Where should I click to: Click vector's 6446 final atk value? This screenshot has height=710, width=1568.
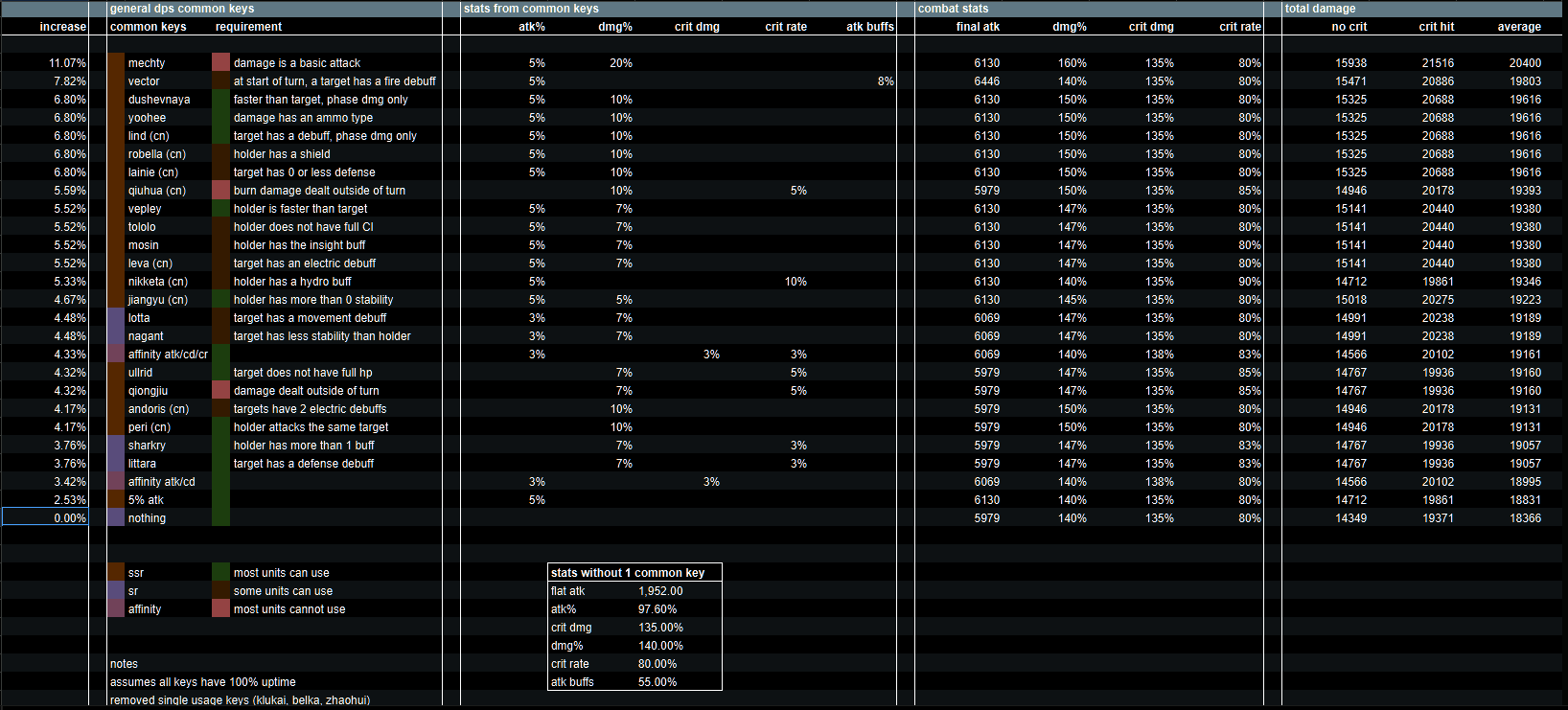point(986,81)
